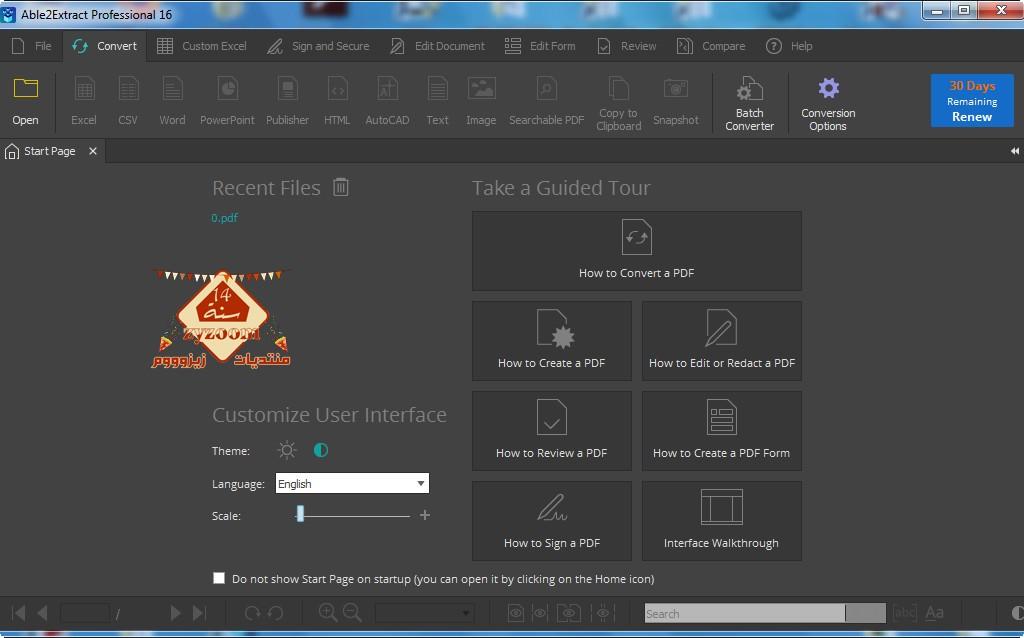Open the Edit Document tab

(438, 46)
